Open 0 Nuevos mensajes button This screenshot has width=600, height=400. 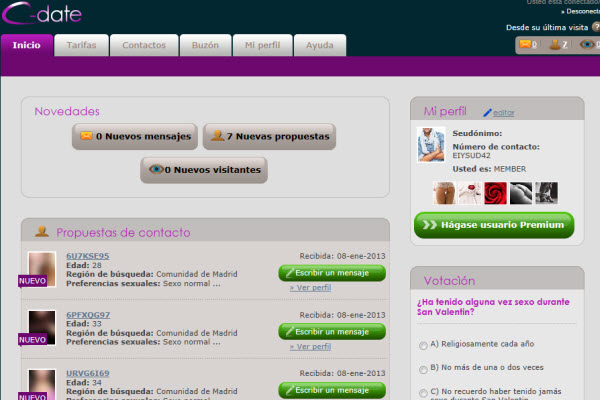pyautogui.click(x=135, y=136)
